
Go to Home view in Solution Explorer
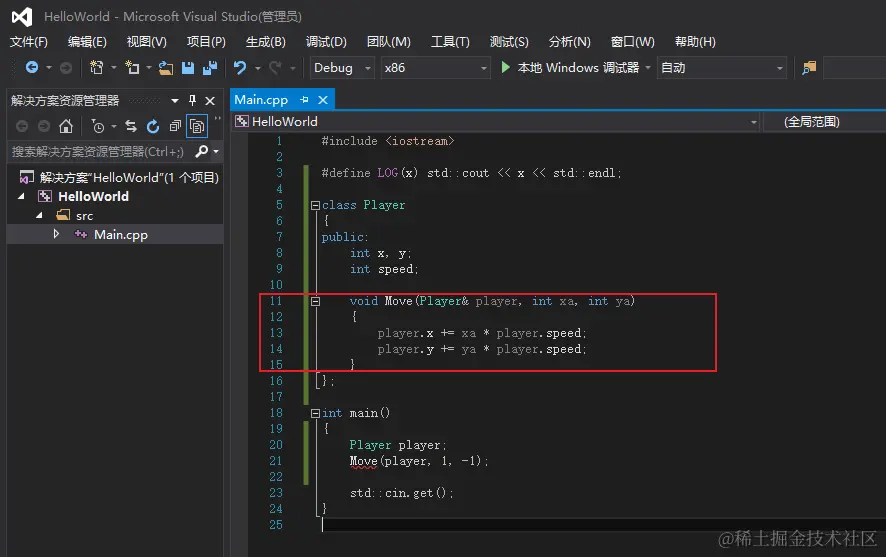66,126
